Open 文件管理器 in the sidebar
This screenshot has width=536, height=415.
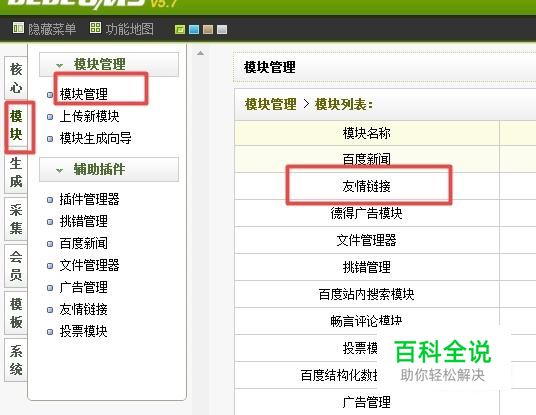[90, 265]
